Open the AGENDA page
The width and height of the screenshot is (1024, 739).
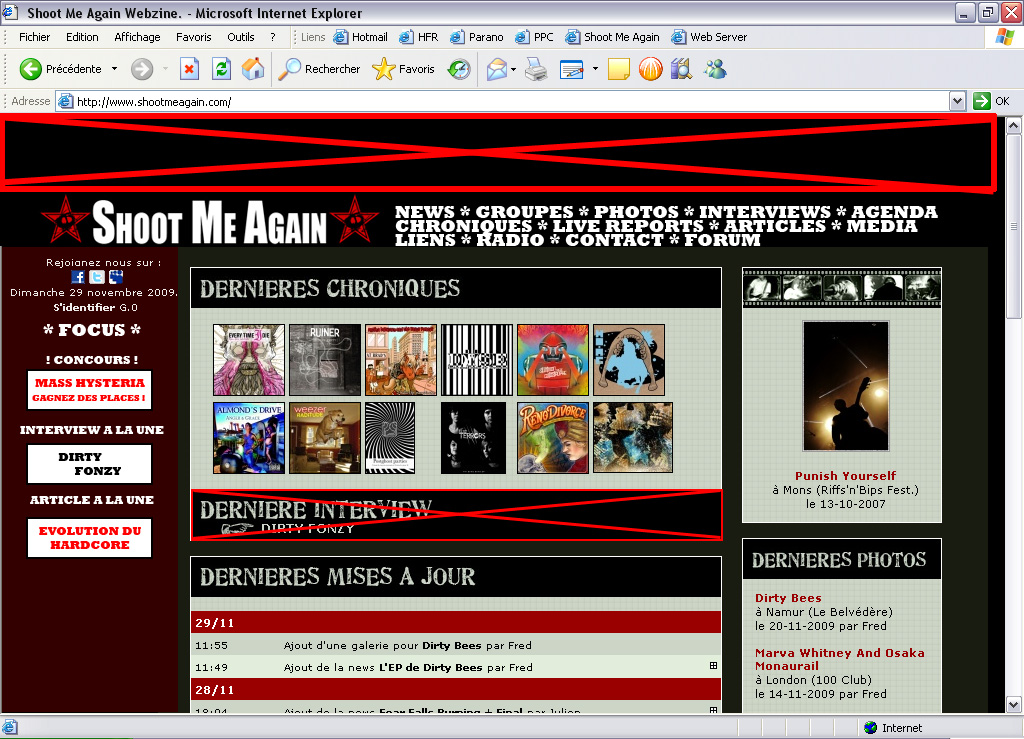tap(894, 212)
